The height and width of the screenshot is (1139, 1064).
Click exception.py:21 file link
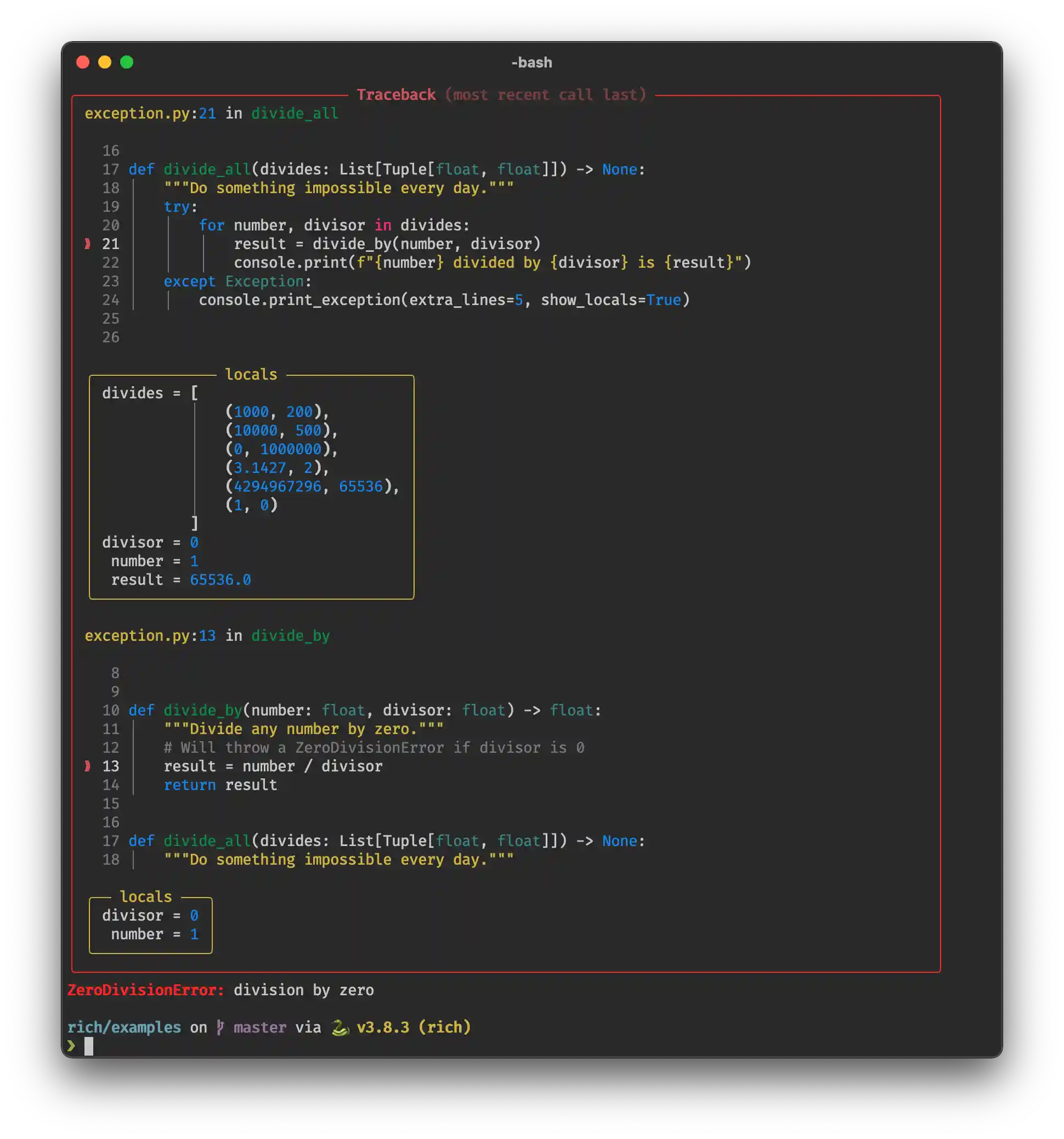click(x=150, y=114)
